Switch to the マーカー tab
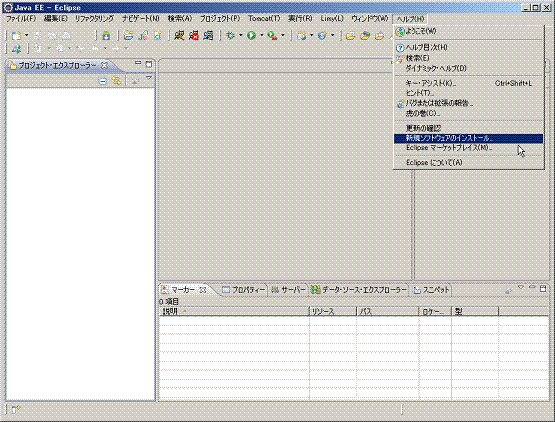The width and height of the screenshot is (555, 422). [x=183, y=290]
